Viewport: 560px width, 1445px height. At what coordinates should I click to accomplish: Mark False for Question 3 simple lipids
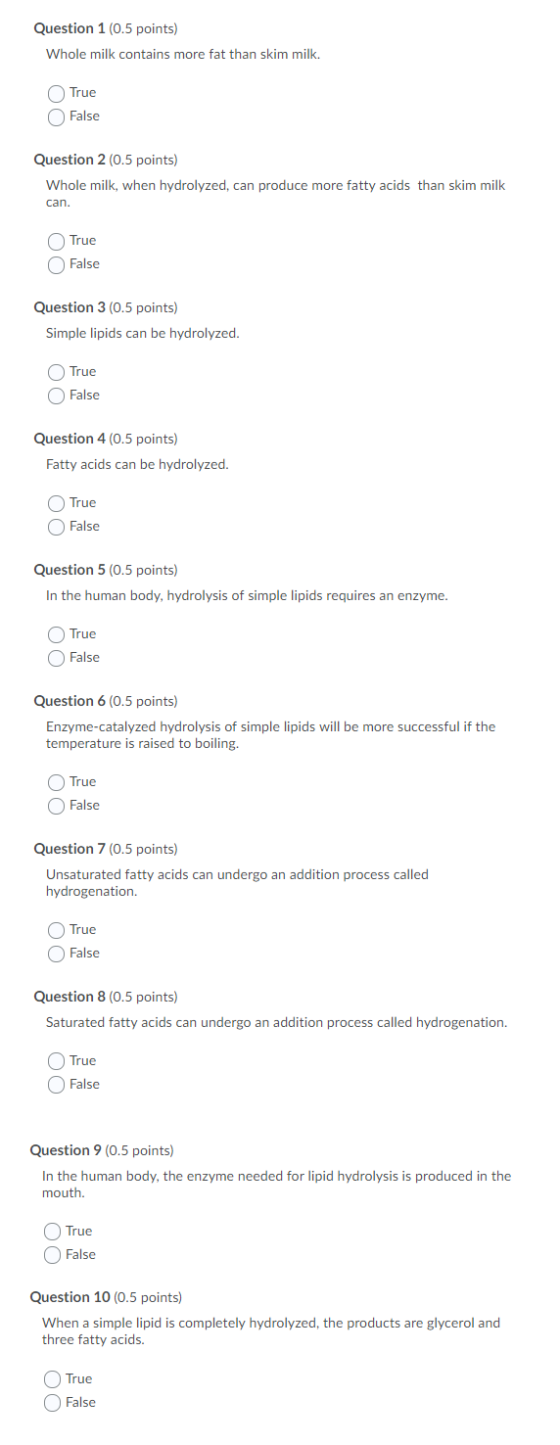click(56, 396)
